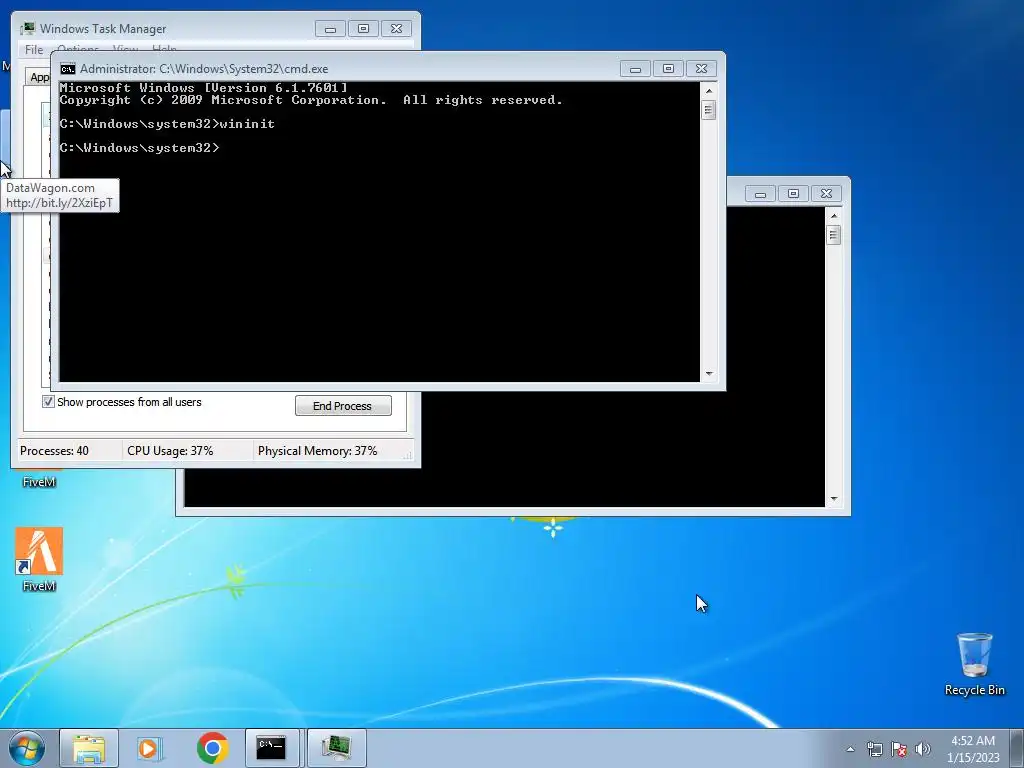
Task: Open the Recycle Bin desktop icon
Action: click(974, 664)
